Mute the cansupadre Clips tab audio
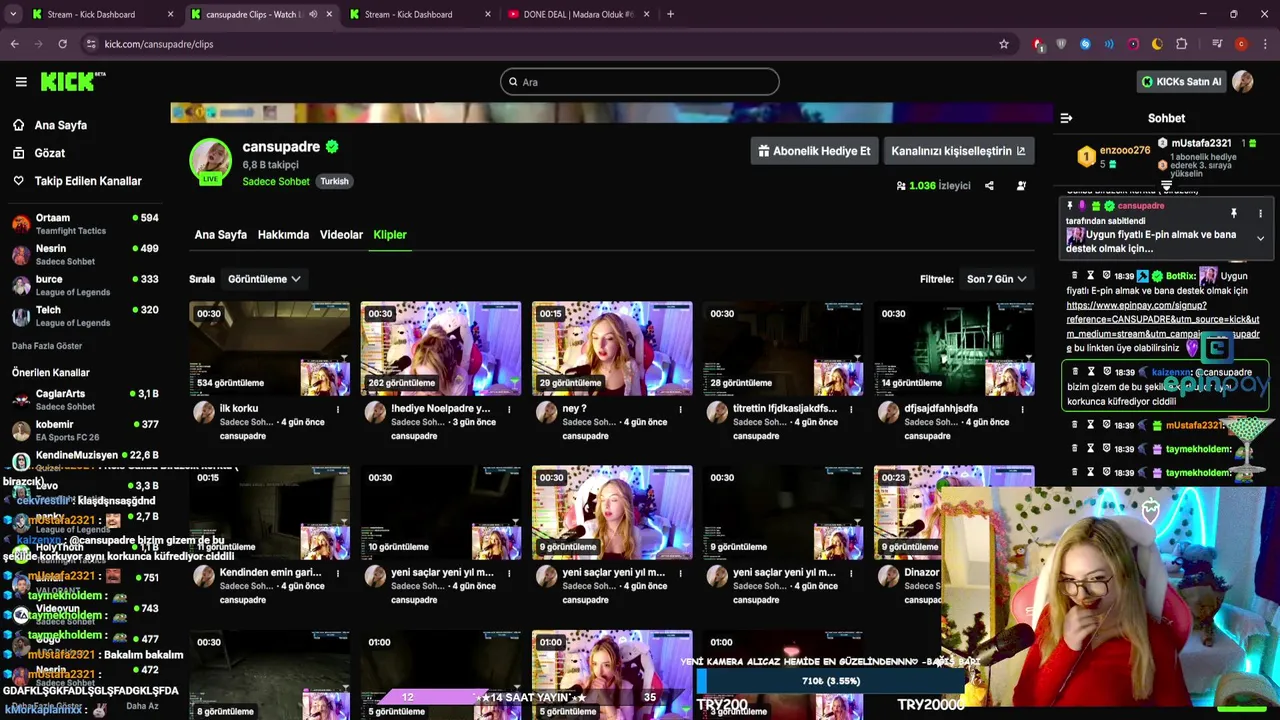The height and width of the screenshot is (720, 1280). tap(313, 14)
